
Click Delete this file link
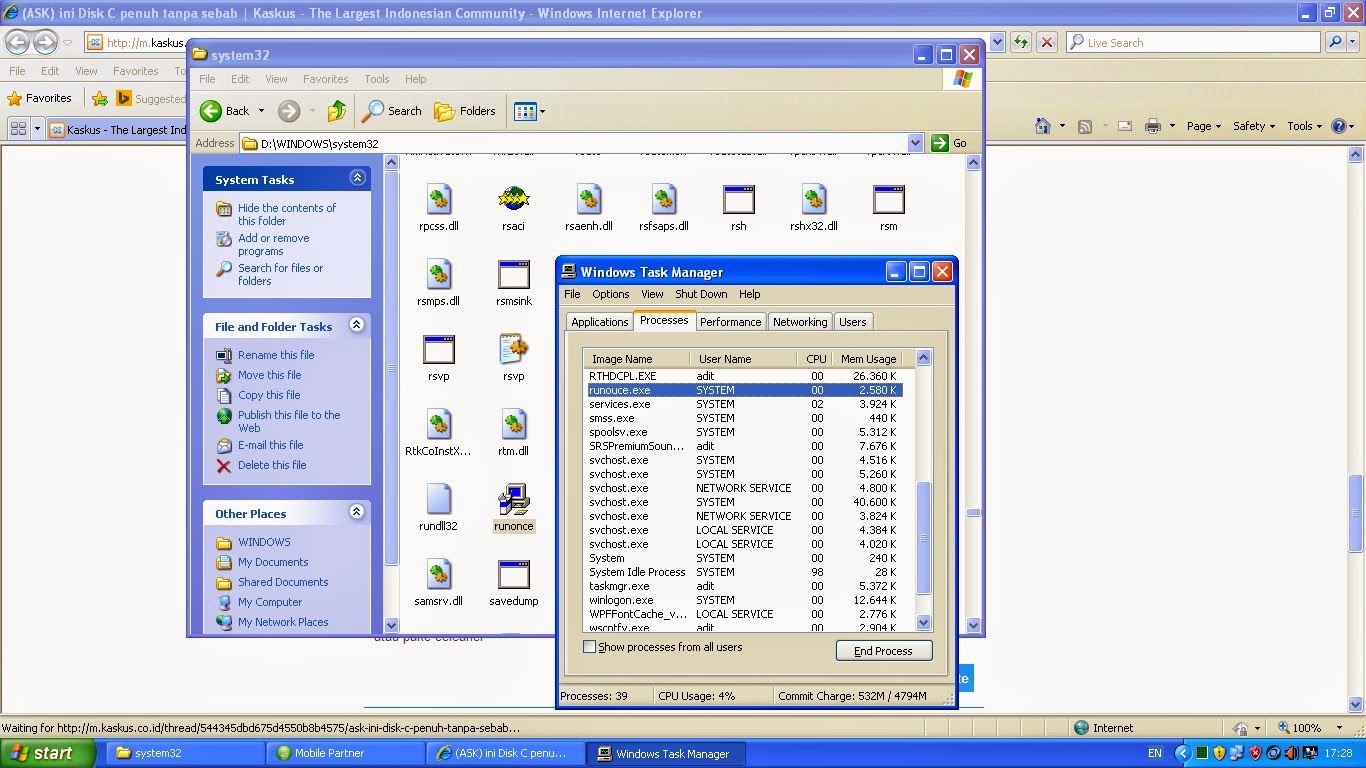point(272,465)
